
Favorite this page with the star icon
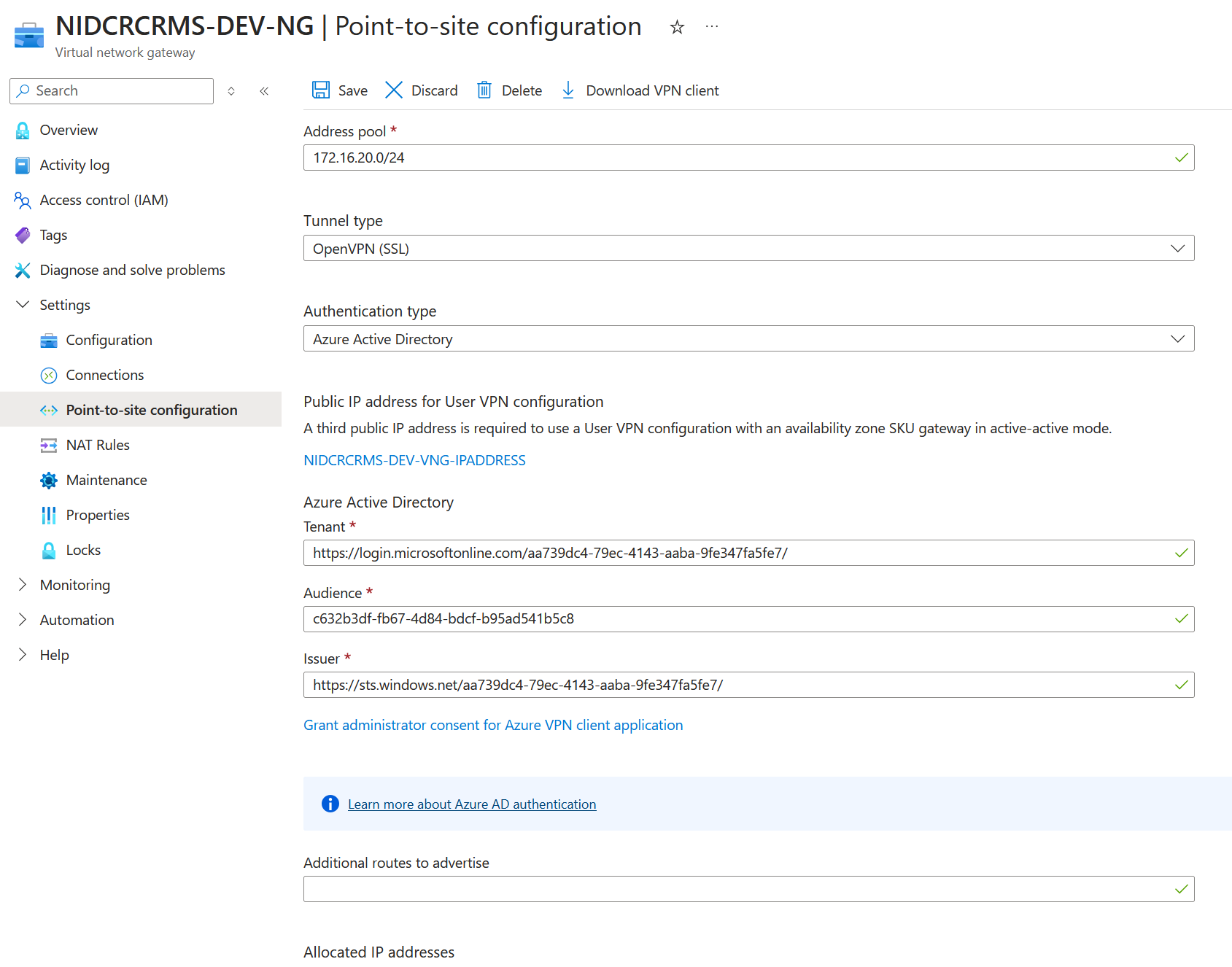click(678, 27)
